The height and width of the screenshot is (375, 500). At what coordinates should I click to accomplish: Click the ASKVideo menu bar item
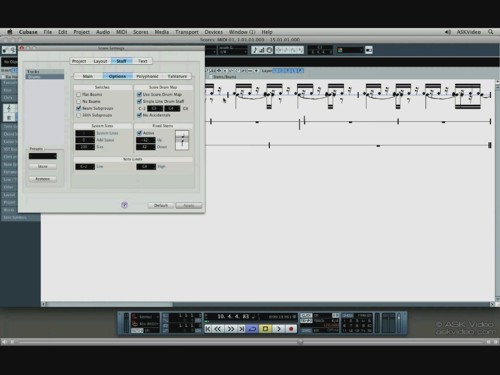468,32
